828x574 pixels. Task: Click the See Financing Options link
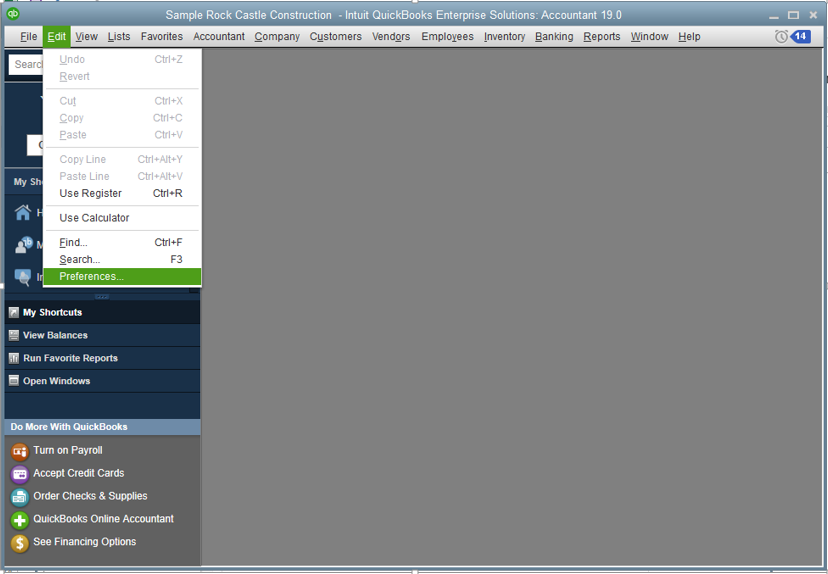point(84,541)
